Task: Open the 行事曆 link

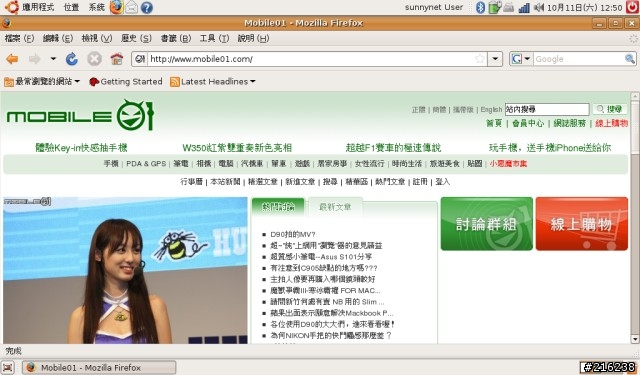Action: 191,182
